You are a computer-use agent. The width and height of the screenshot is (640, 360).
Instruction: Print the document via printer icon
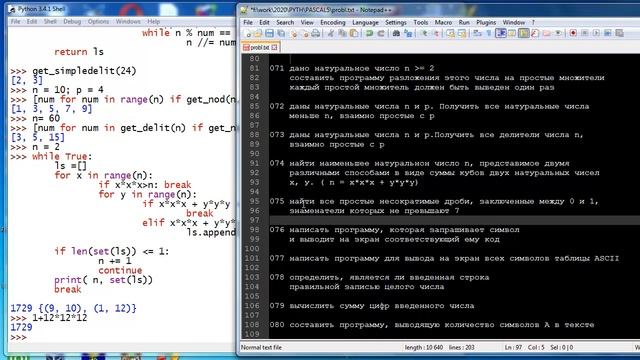(x=316, y=33)
